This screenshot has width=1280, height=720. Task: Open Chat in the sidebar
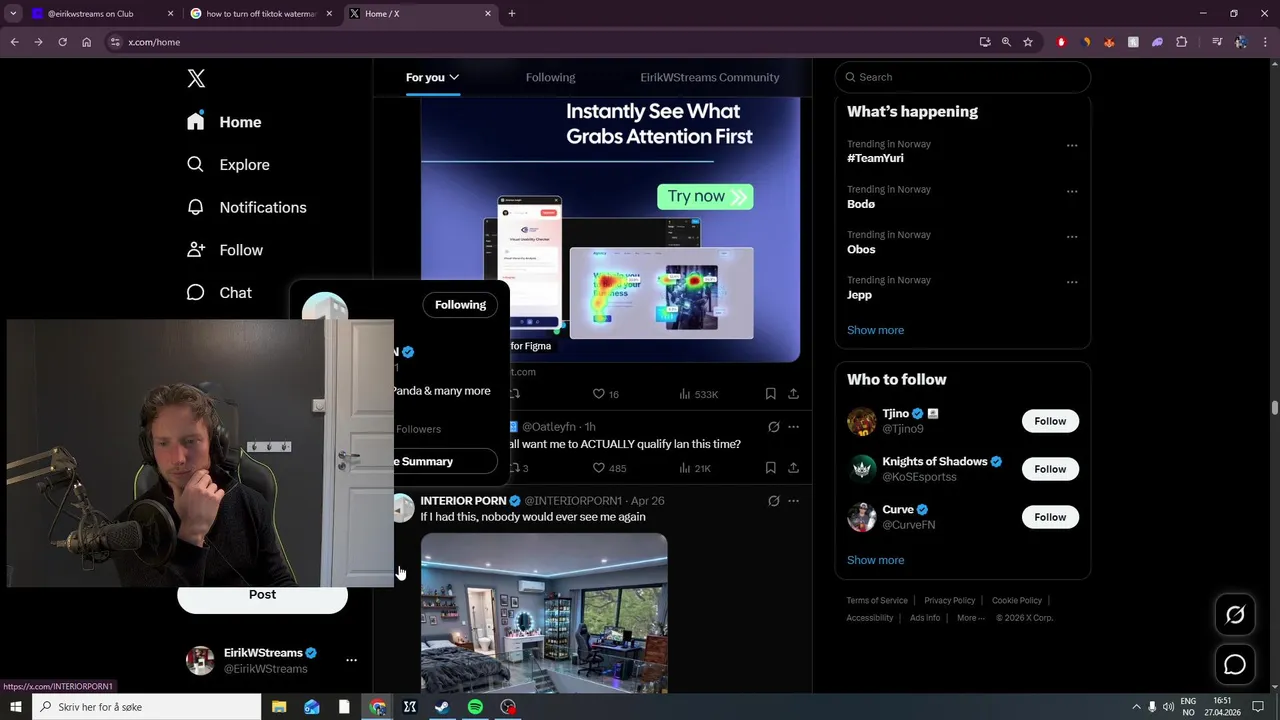pos(219,293)
